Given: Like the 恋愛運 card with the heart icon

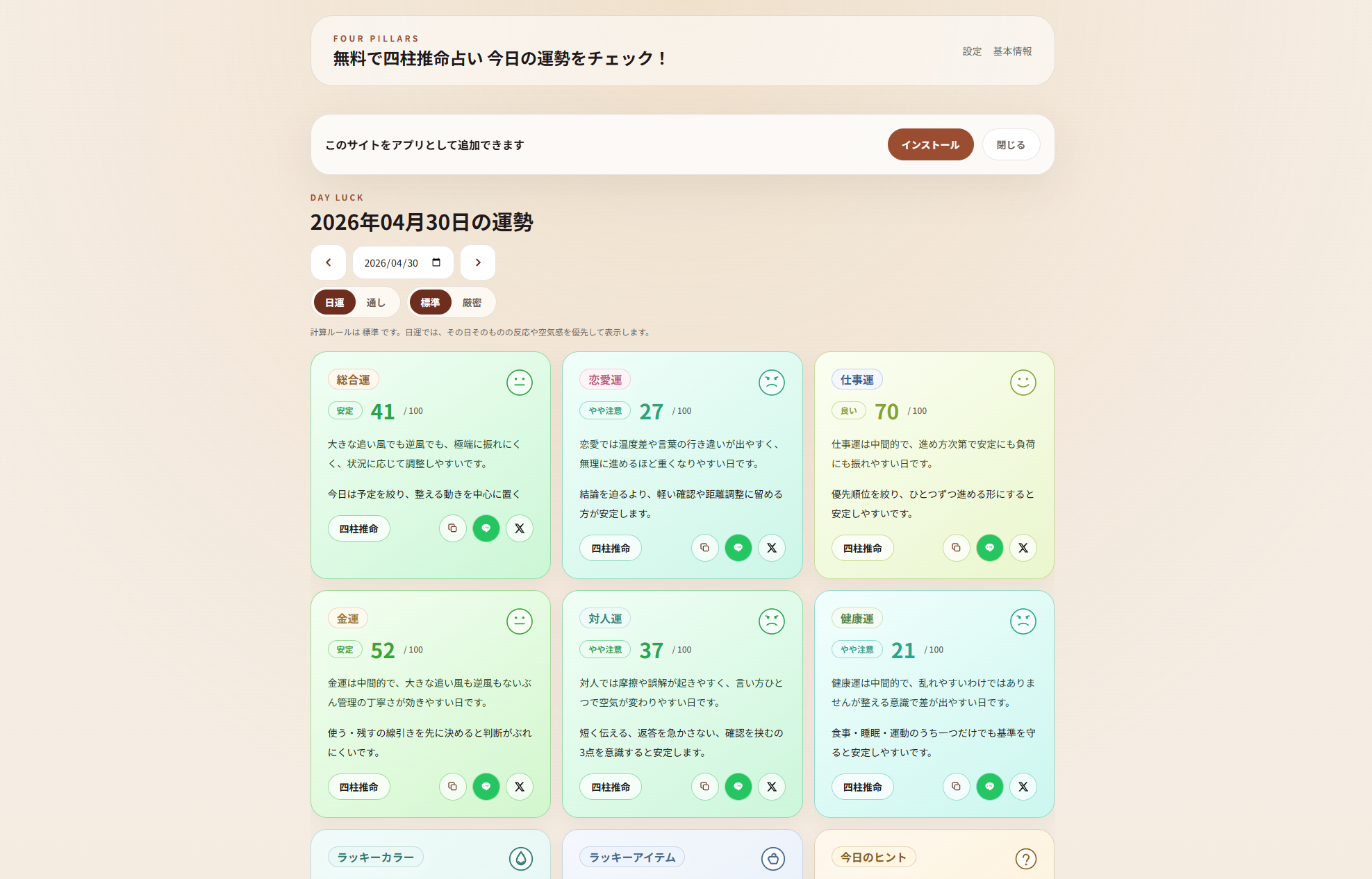Looking at the screenshot, I should pos(738,548).
